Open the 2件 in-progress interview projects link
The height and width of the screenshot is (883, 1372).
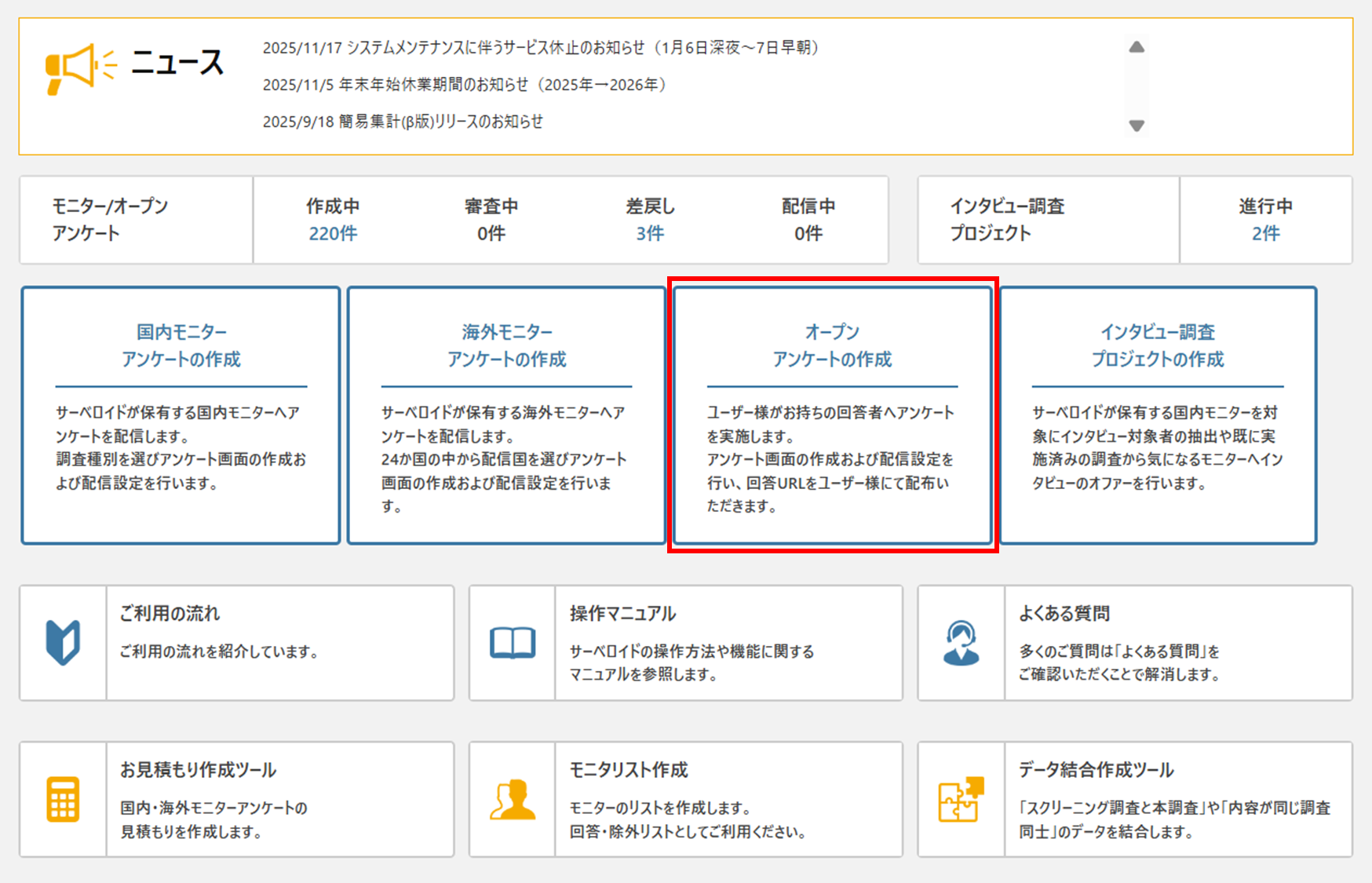coord(1265,233)
